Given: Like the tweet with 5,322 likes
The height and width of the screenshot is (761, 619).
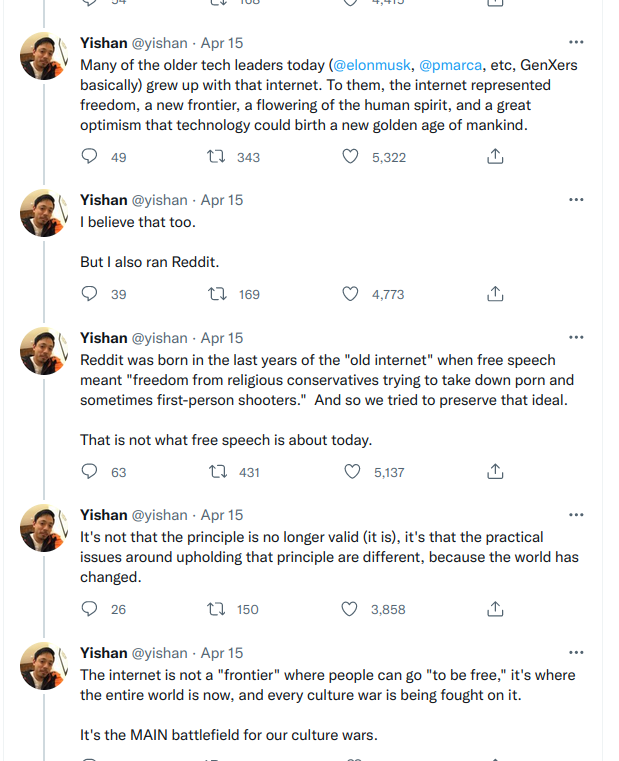Looking at the screenshot, I should pos(350,156).
